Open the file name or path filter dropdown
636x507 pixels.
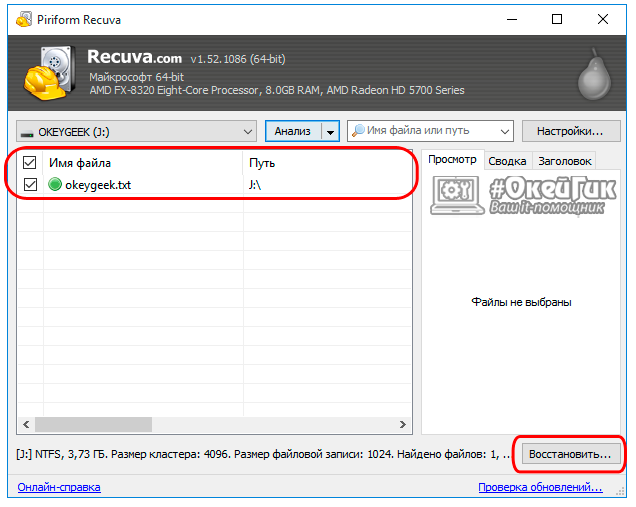tap(505, 131)
